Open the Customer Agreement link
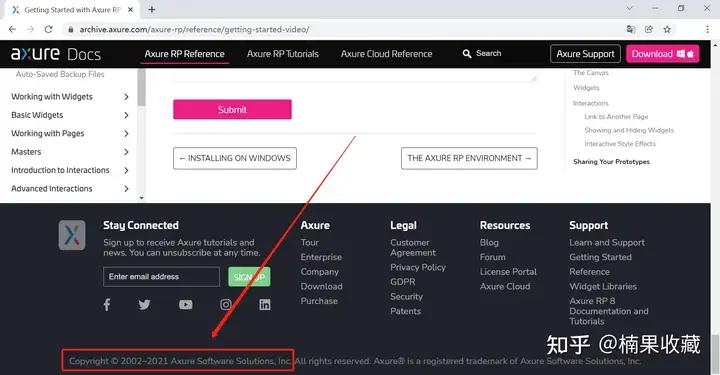Screen dimensions: 720x375 click(x=413, y=247)
